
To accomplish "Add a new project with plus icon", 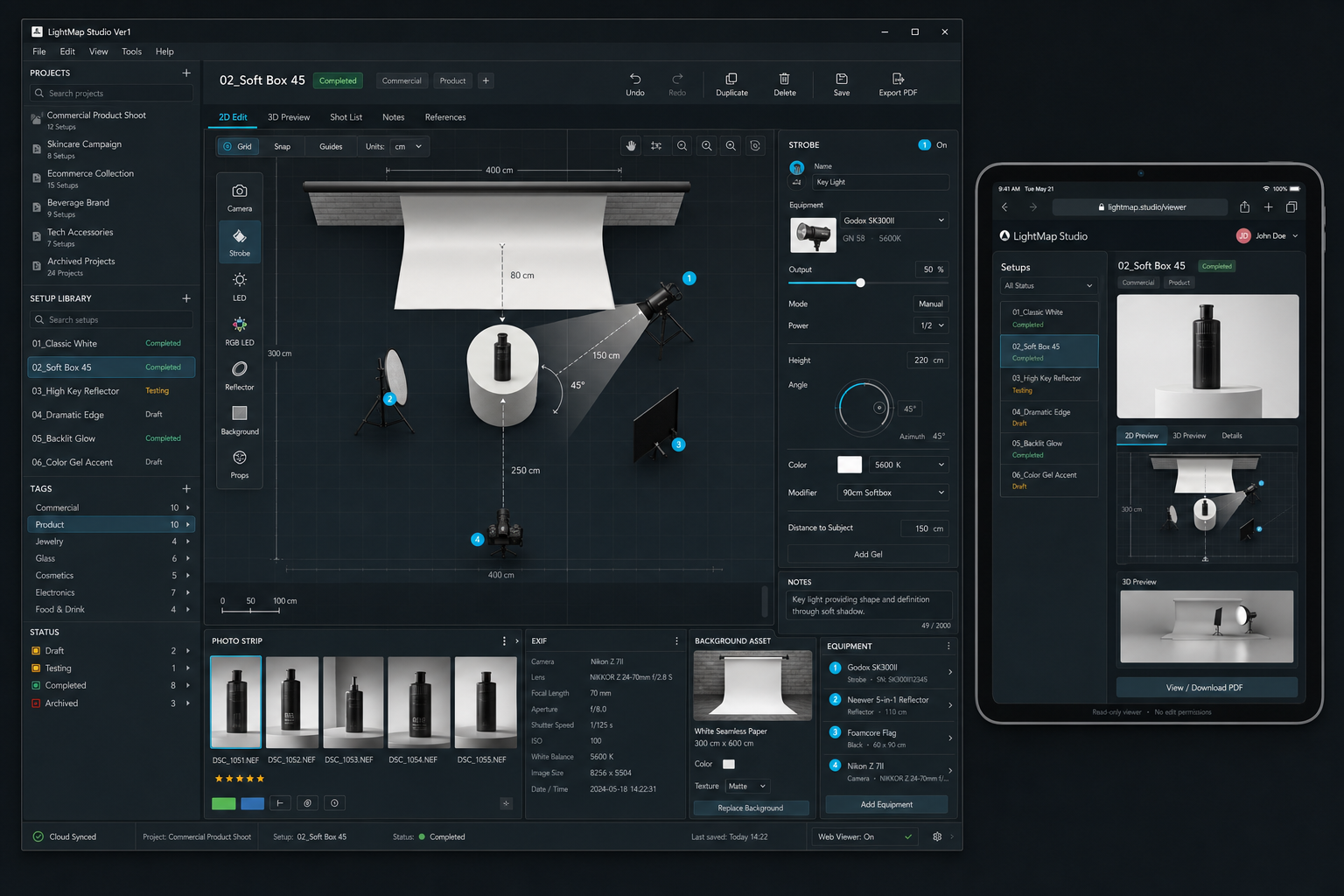I will [x=186, y=73].
